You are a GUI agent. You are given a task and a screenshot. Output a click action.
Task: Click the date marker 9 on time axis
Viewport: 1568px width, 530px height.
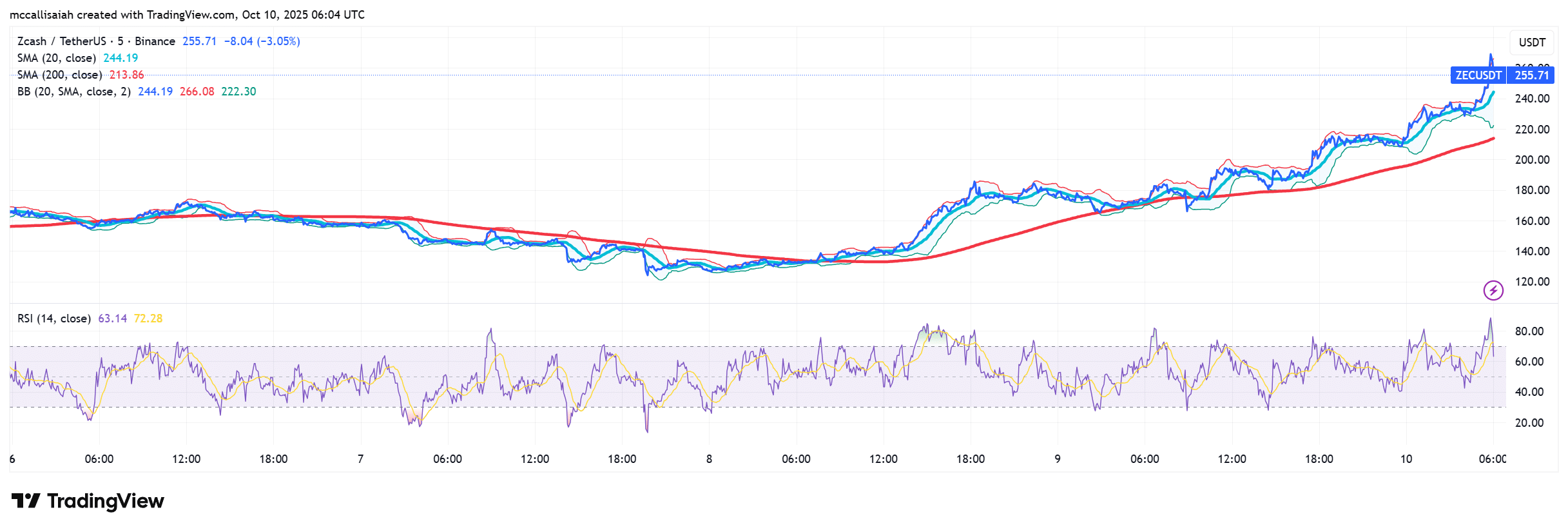coord(1057,459)
